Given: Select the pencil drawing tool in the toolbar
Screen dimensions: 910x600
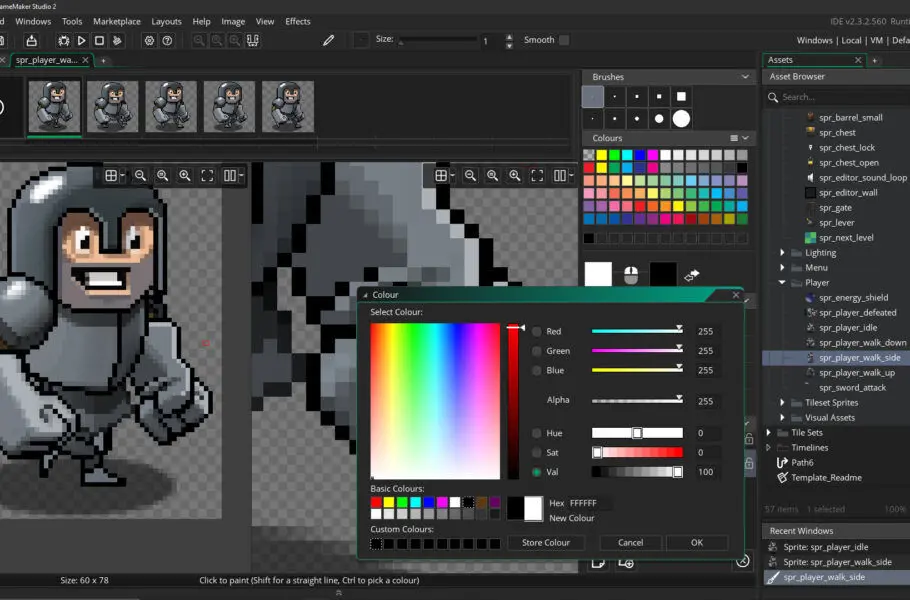Looking at the screenshot, I should (330, 41).
